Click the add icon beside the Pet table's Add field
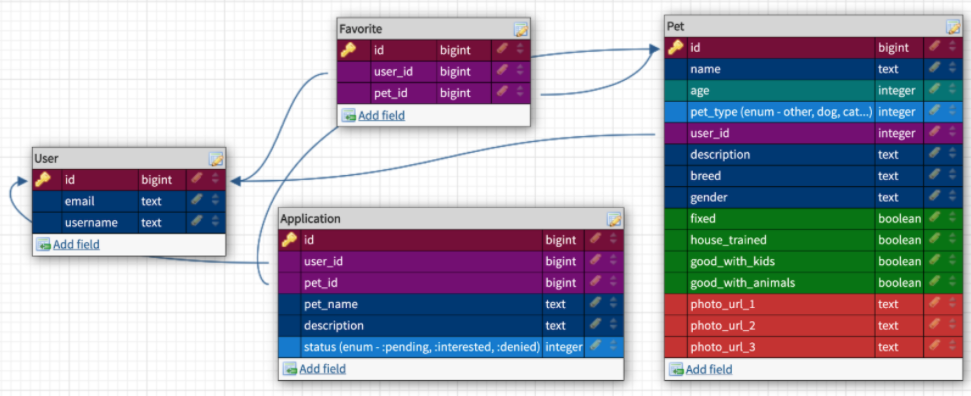 [677, 370]
